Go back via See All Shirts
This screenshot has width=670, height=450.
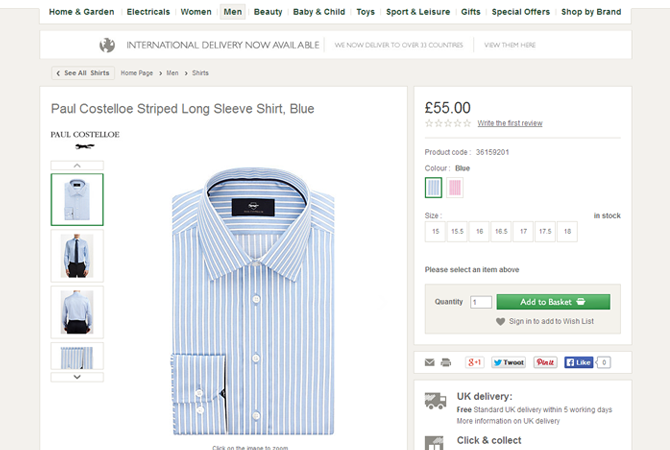pyautogui.click(x=83, y=73)
